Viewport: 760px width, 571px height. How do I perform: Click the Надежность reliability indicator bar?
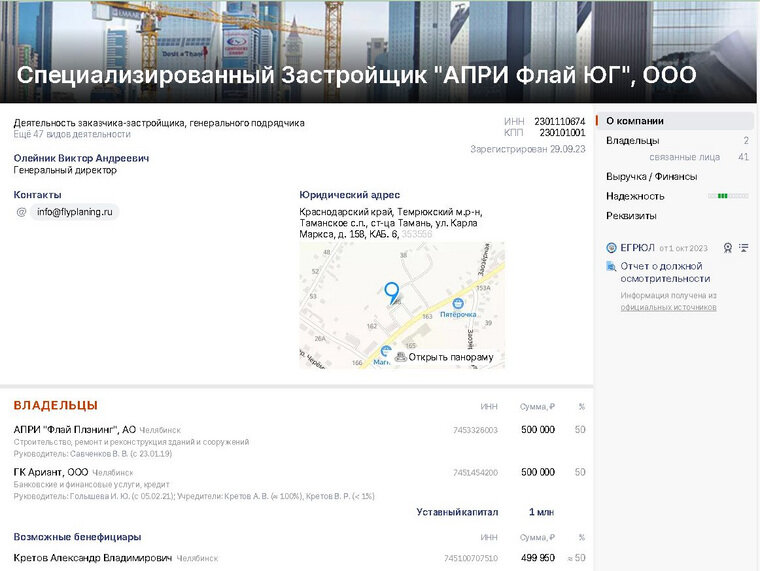[728, 196]
